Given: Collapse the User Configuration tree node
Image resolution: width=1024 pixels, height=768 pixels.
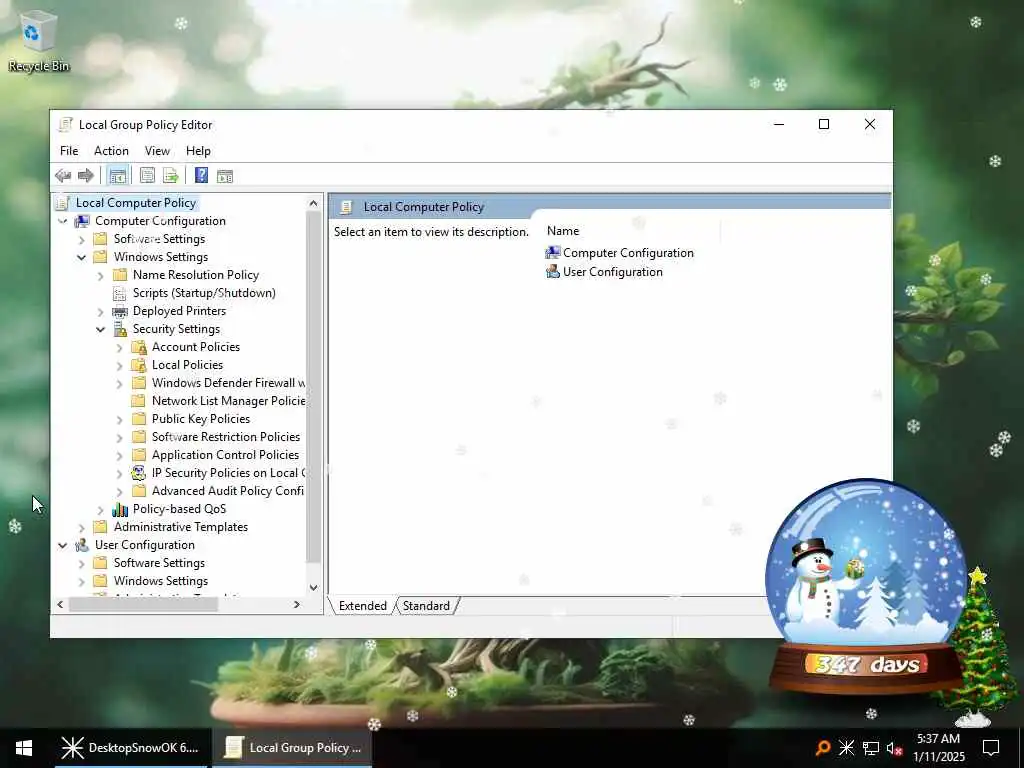Looking at the screenshot, I should tap(63, 545).
